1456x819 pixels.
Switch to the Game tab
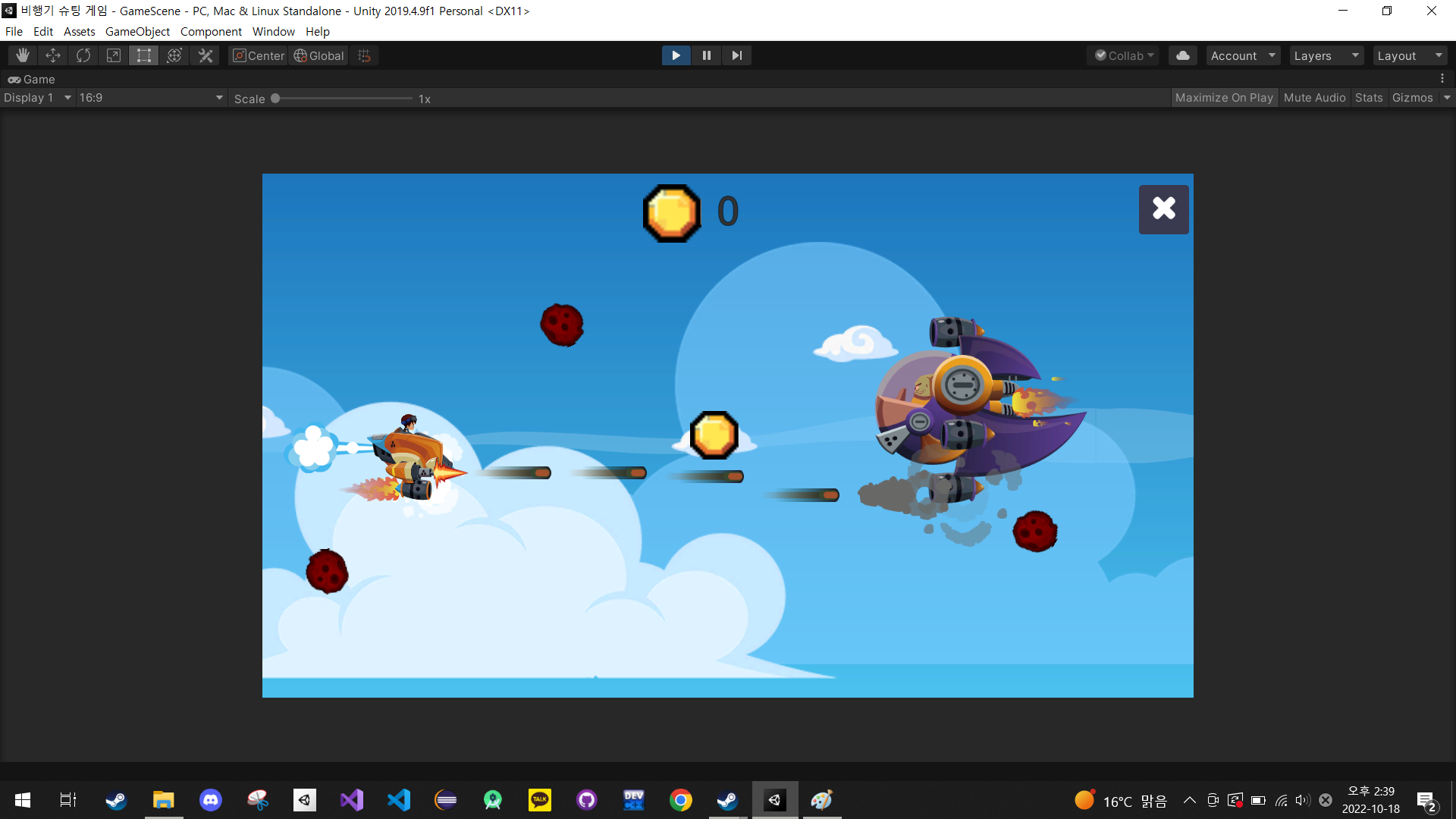[31, 79]
